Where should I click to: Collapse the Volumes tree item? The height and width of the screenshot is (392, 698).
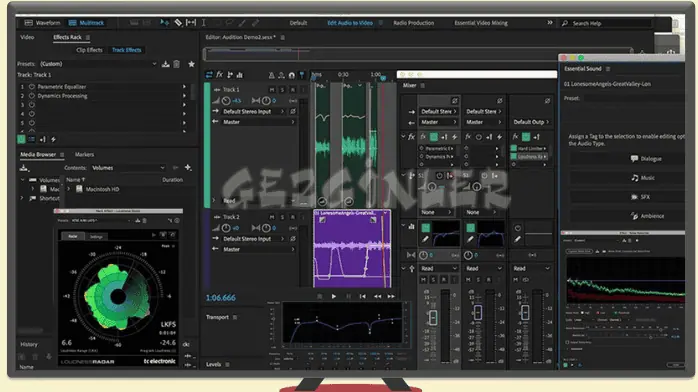22,180
